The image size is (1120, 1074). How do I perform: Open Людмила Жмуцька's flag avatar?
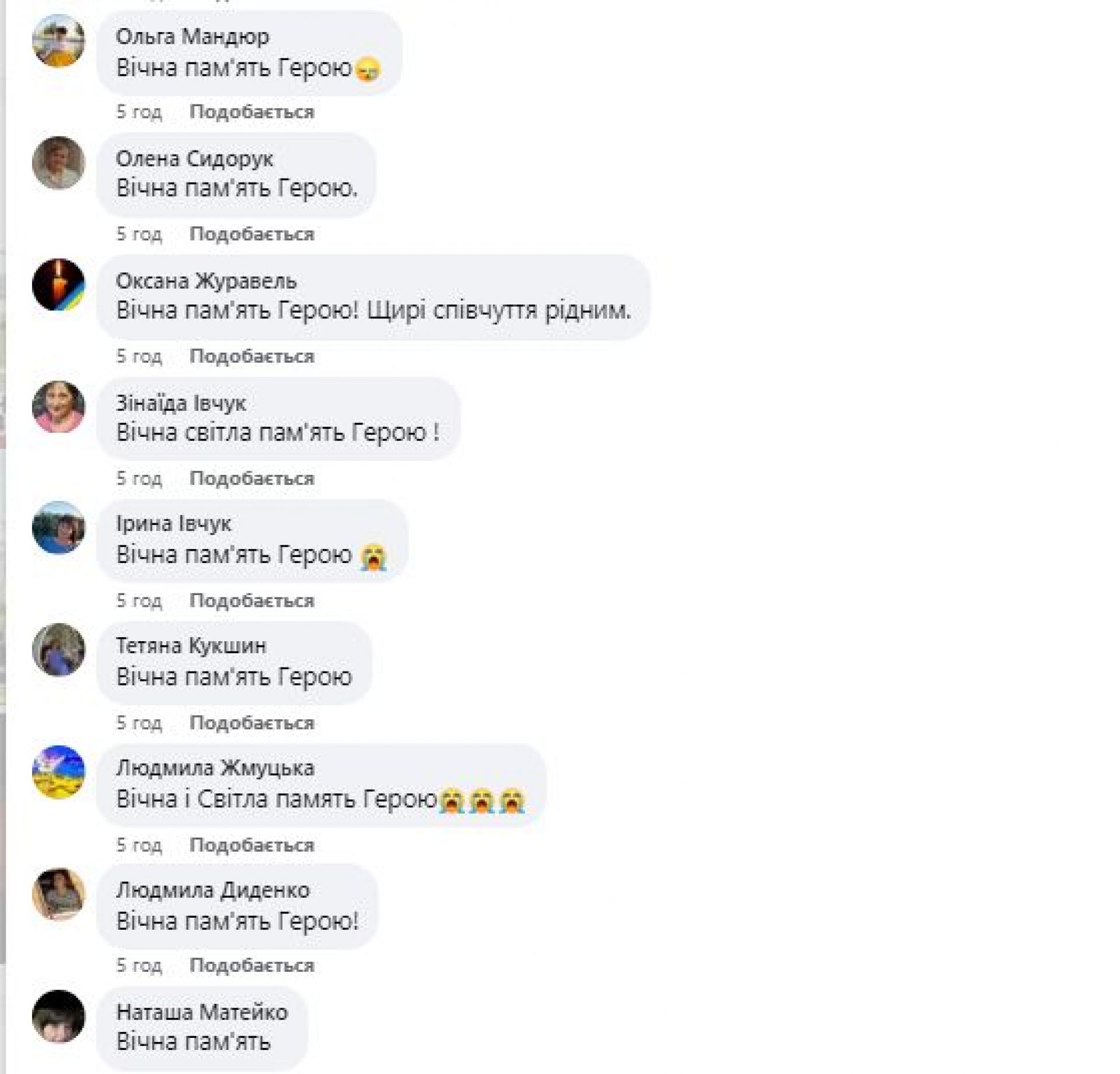[58, 772]
